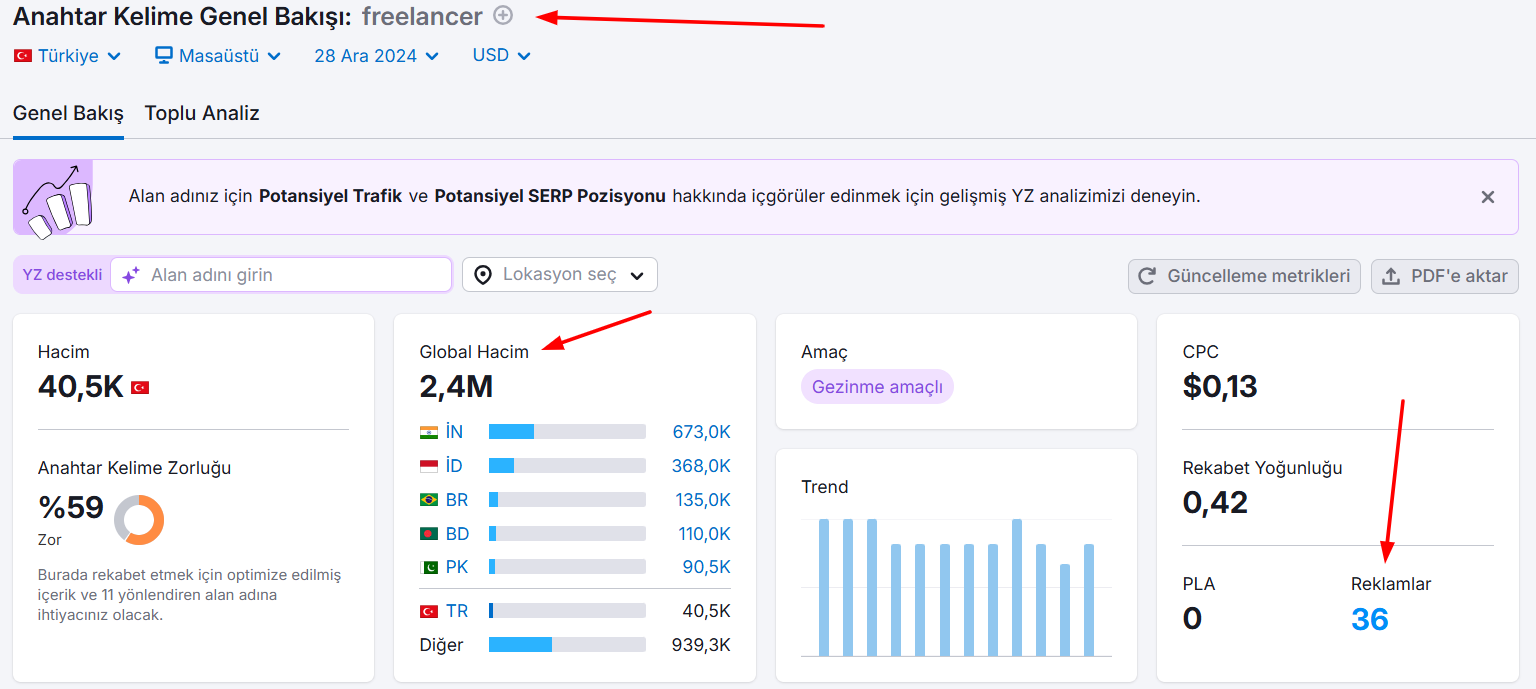Expand the Lokasyon seç selector
Screen dimensions: 1536x689
click(560, 275)
